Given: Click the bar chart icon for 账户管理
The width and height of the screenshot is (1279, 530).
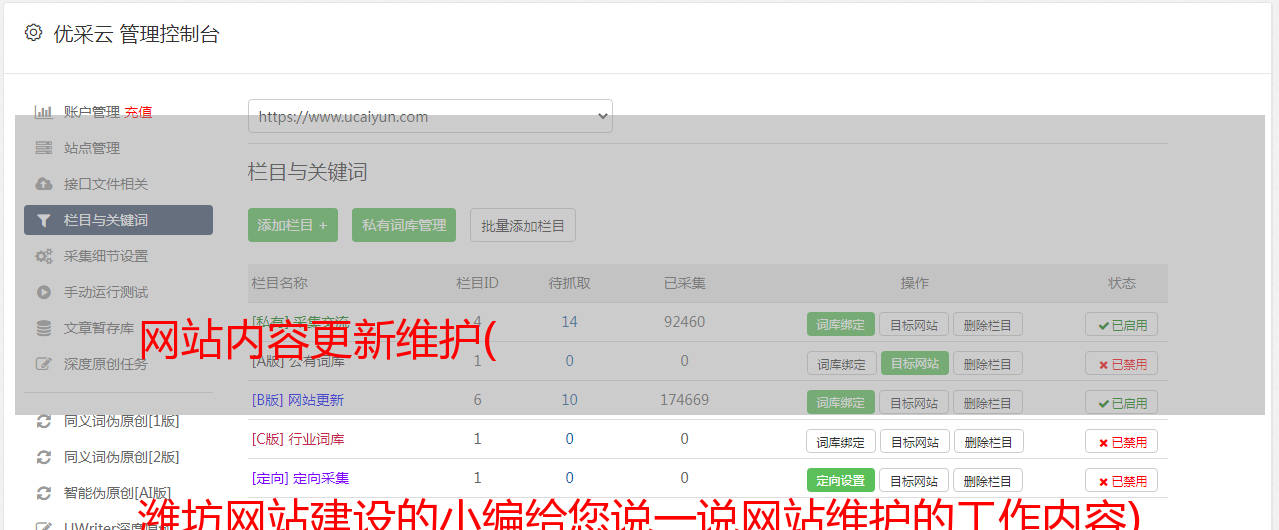Looking at the screenshot, I should [44, 112].
